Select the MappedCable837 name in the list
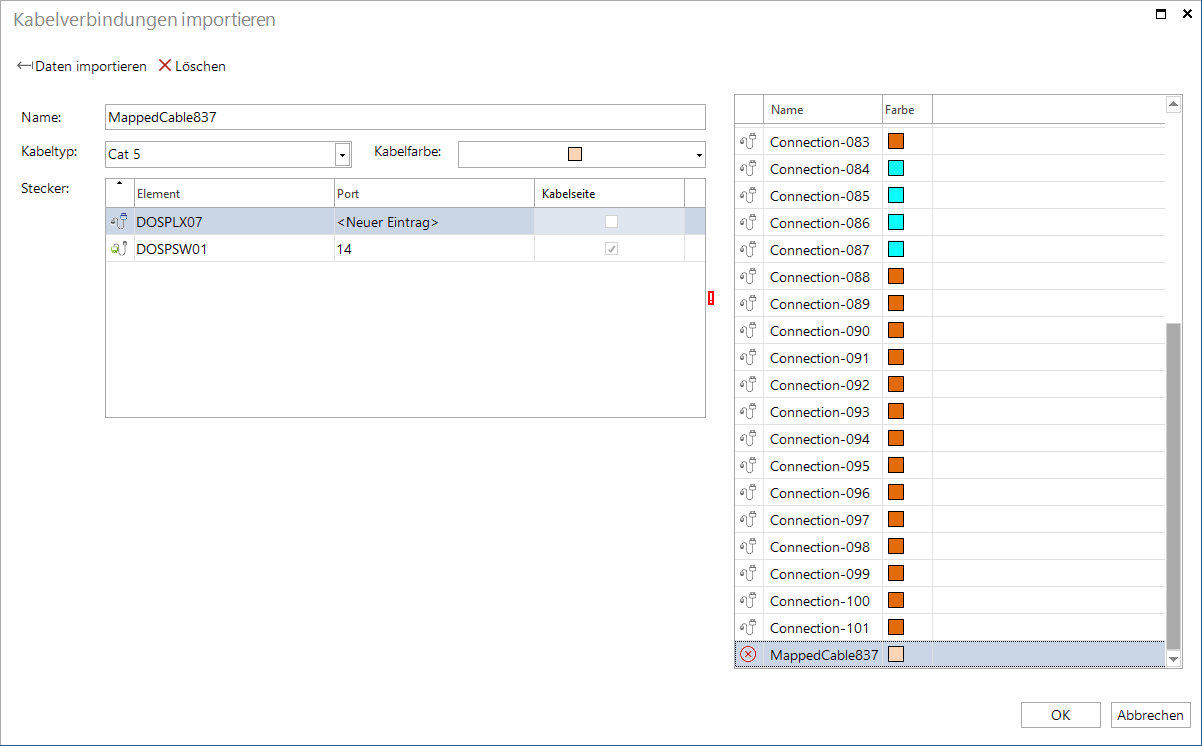Screen dimensions: 1202x746 (x=824, y=655)
